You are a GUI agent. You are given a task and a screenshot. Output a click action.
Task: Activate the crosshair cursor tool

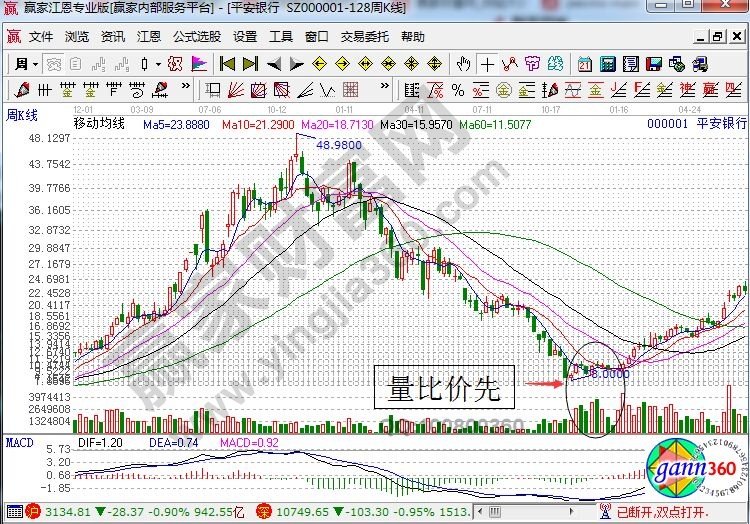click(487, 64)
